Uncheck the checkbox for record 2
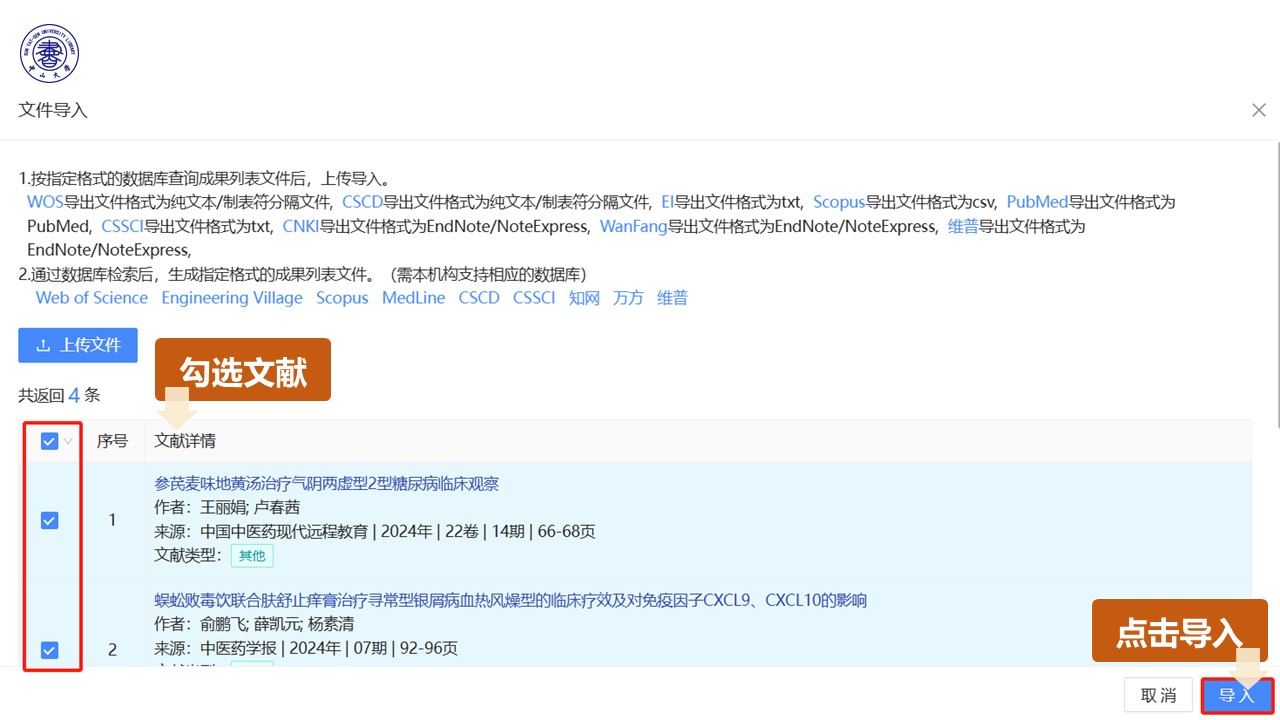Screen dimensions: 1280x720 49,650
